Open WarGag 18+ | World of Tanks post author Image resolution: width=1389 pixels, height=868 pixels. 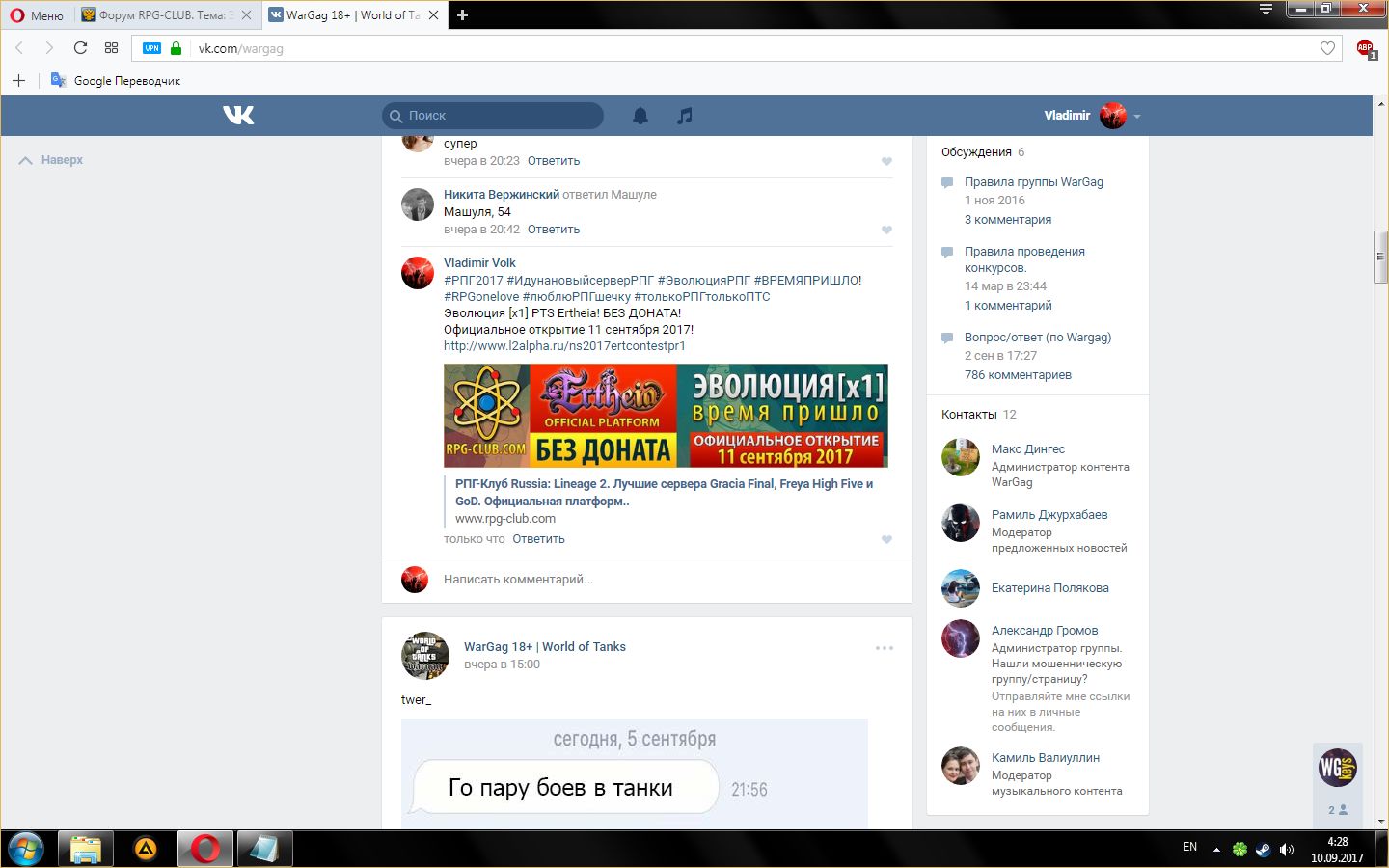[x=545, y=647]
